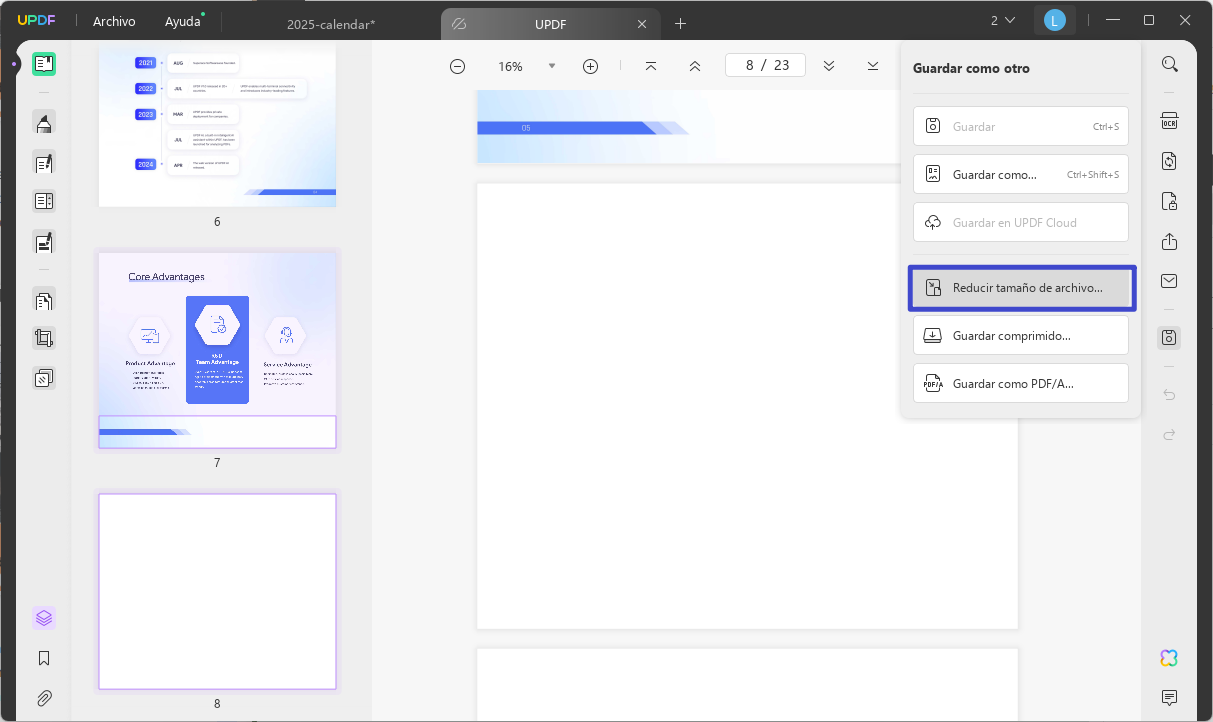Image resolution: width=1213 pixels, height=722 pixels.
Task: Send the file by email
Action: point(1169,281)
